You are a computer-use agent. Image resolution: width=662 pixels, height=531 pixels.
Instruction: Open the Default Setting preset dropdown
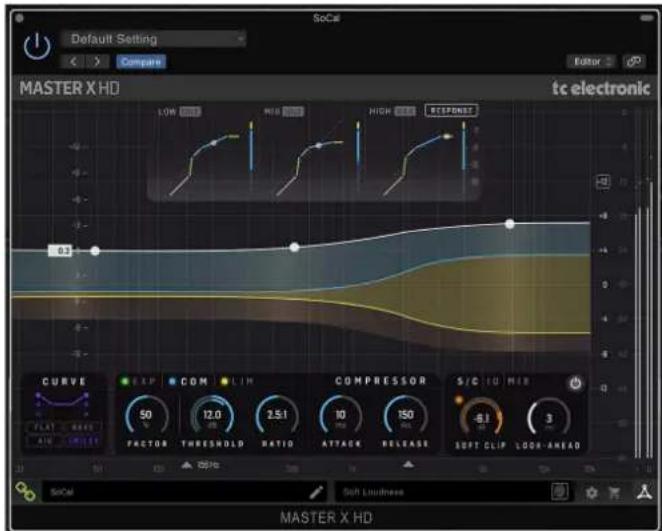[x=154, y=39]
